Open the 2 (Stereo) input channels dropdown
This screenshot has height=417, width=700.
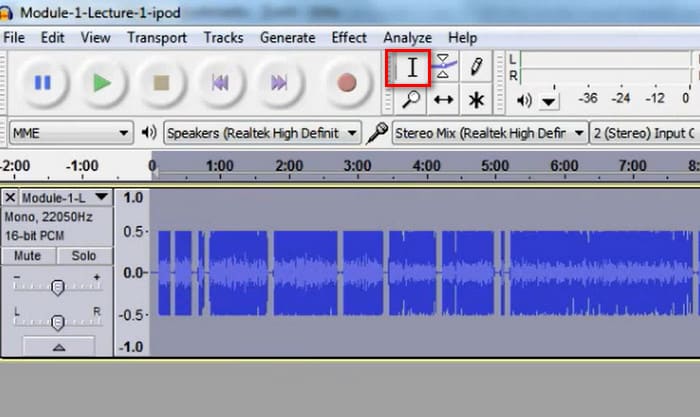pos(645,133)
